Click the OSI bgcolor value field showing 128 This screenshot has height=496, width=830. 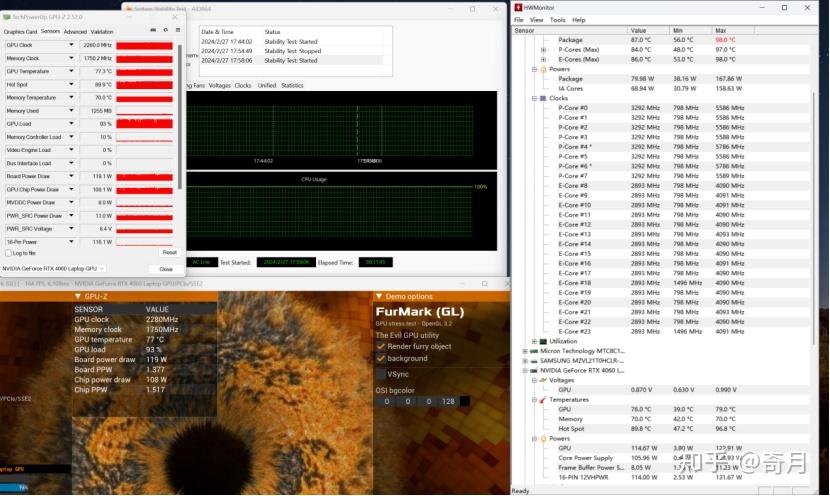(448, 401)
